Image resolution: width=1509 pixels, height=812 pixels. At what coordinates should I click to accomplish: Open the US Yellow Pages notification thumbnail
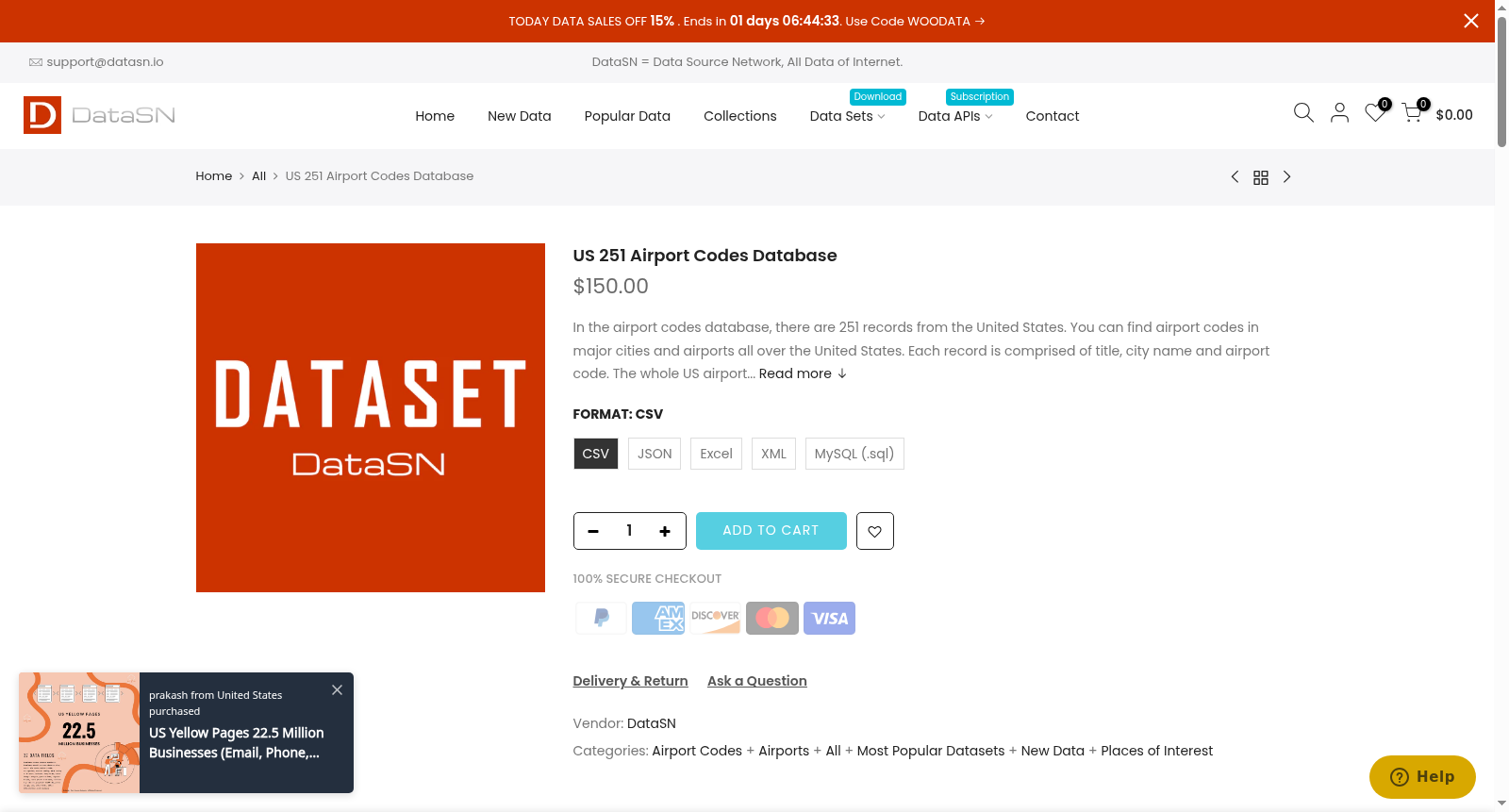[x=79, y=733]
